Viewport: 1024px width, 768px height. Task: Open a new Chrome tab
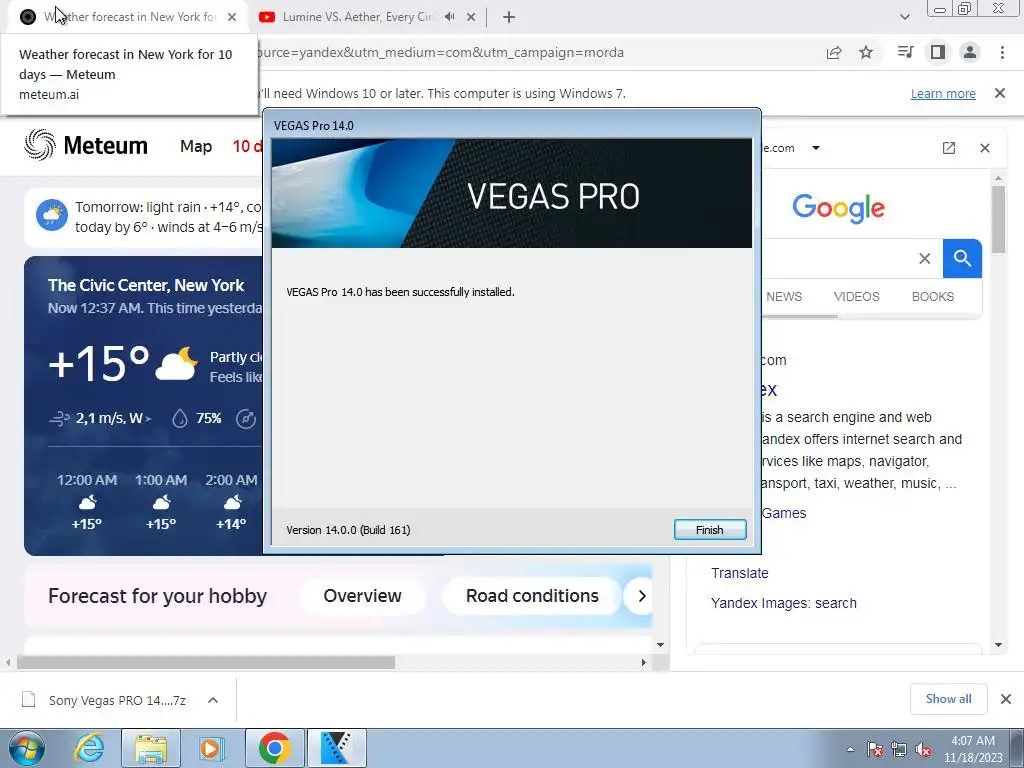[x=509, y=17]
